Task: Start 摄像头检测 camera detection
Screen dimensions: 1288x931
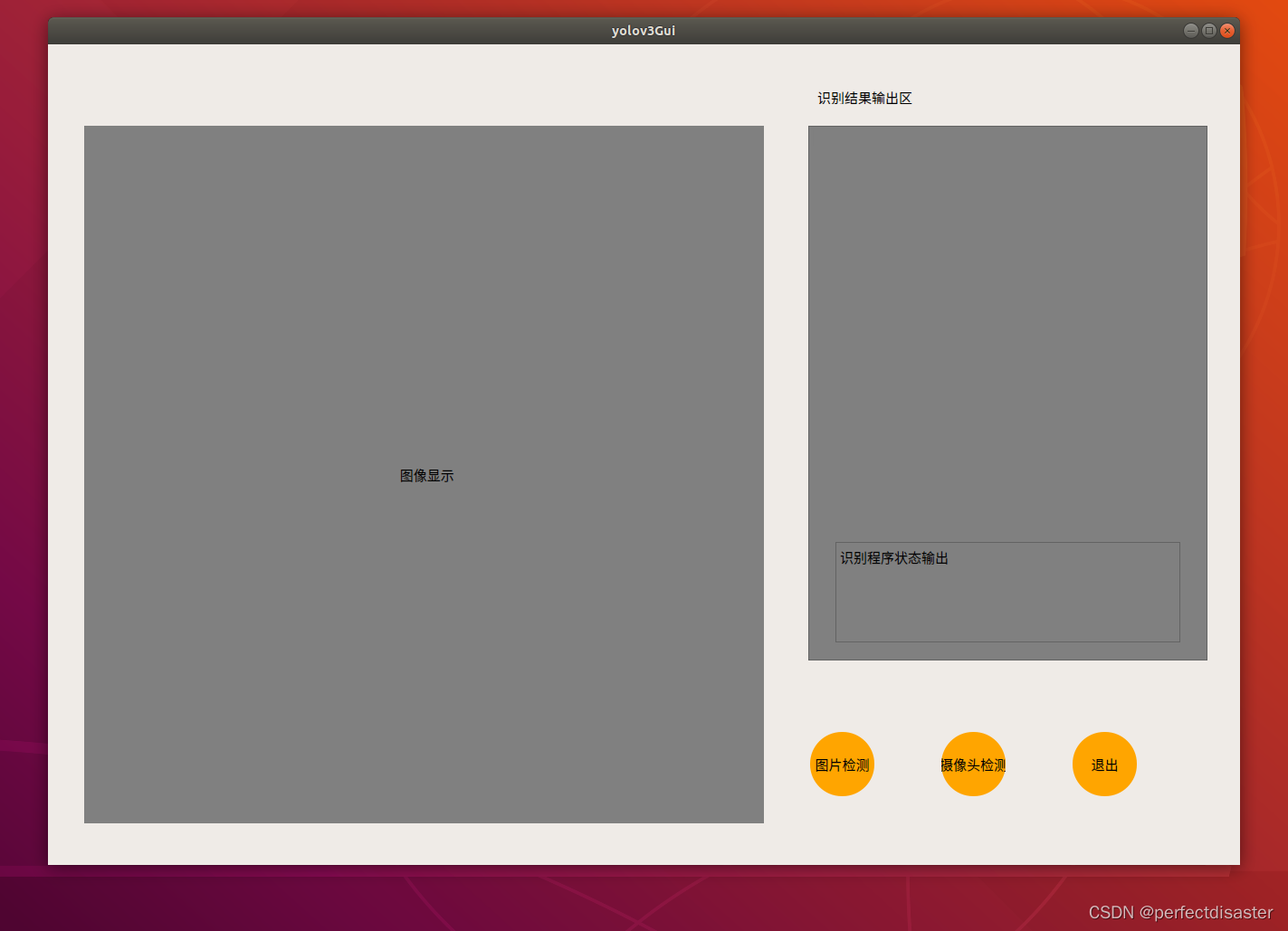Action: click(973, 765)
